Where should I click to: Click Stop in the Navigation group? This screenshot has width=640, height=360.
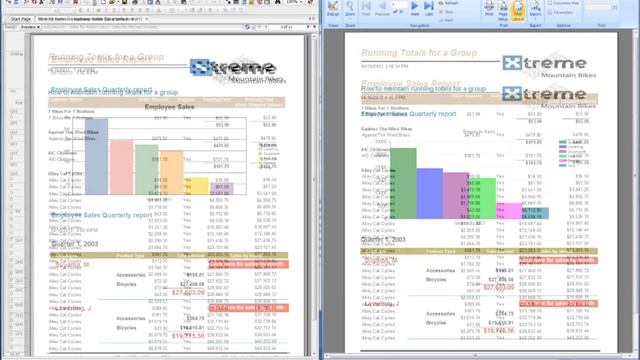446,12
